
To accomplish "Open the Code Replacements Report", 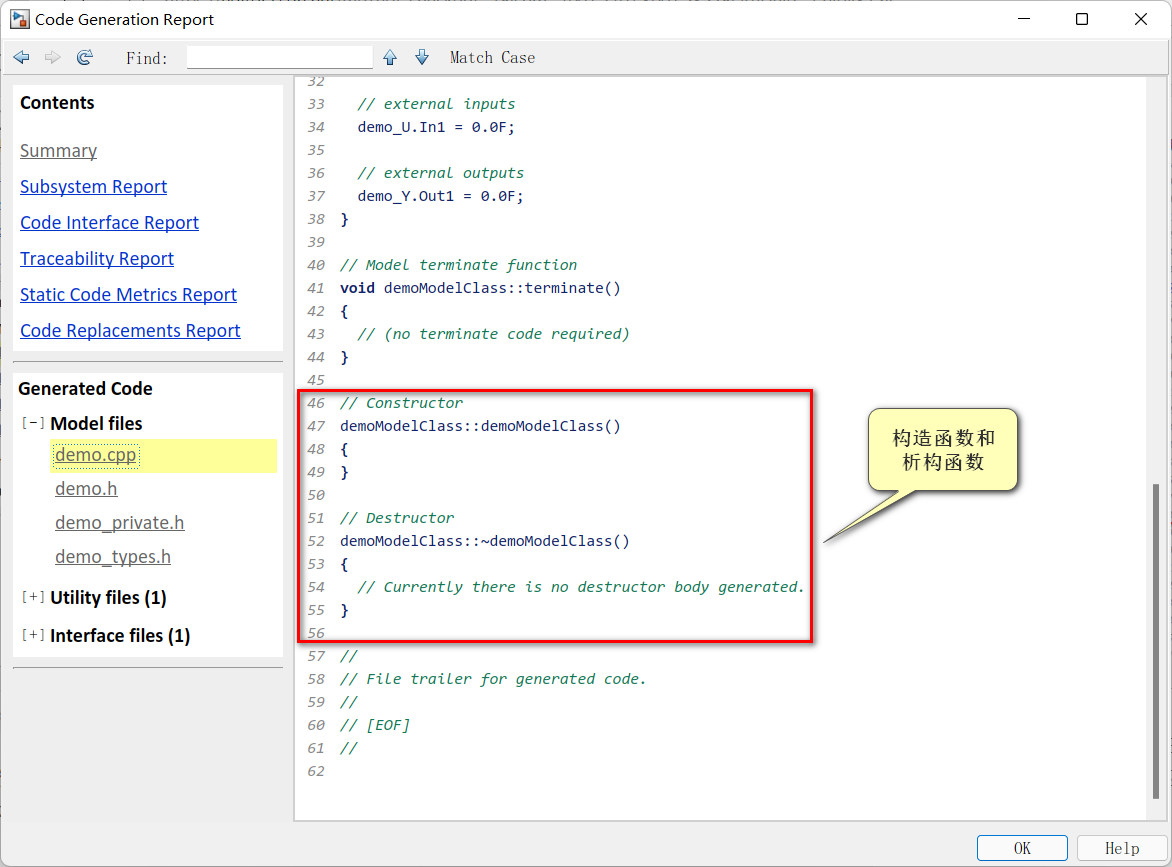I will pyautogui.click(x=130, y=330).
